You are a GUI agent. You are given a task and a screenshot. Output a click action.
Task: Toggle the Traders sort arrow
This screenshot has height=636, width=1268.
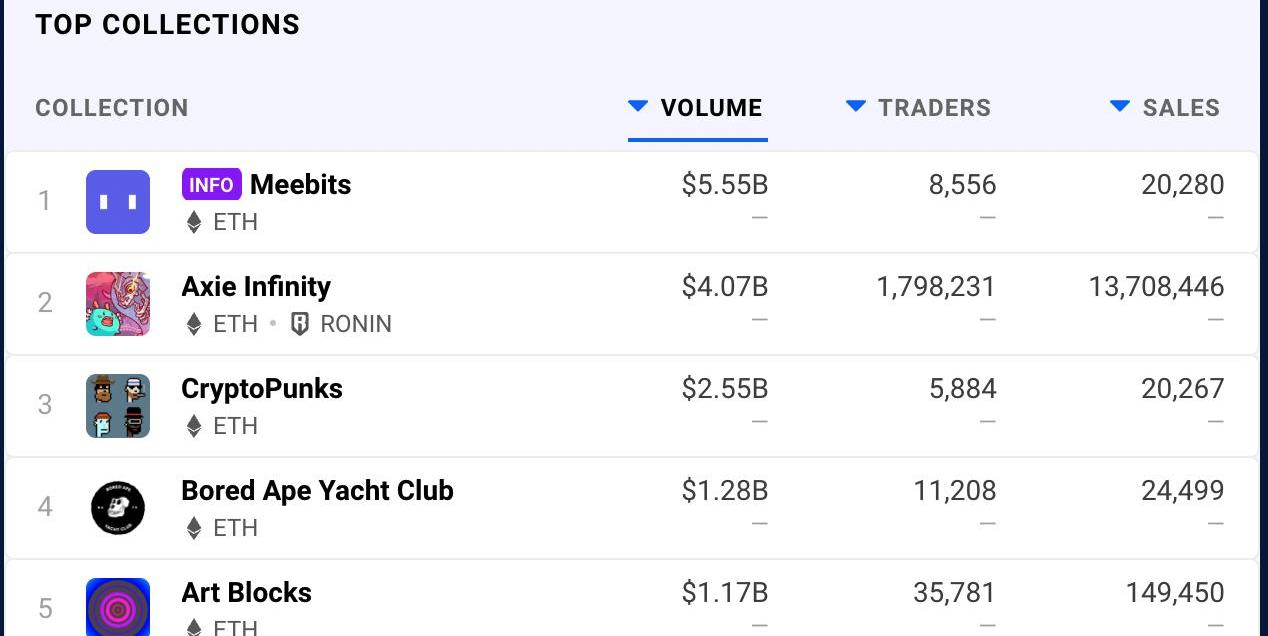pos(856,106)
